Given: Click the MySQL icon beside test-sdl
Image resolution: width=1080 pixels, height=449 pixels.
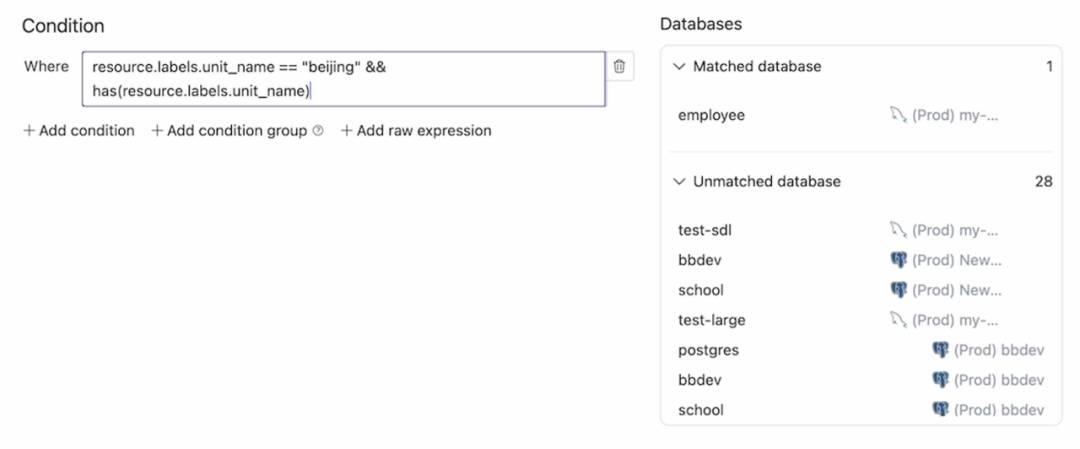Looking at the screenshot, I should (896, 230).
